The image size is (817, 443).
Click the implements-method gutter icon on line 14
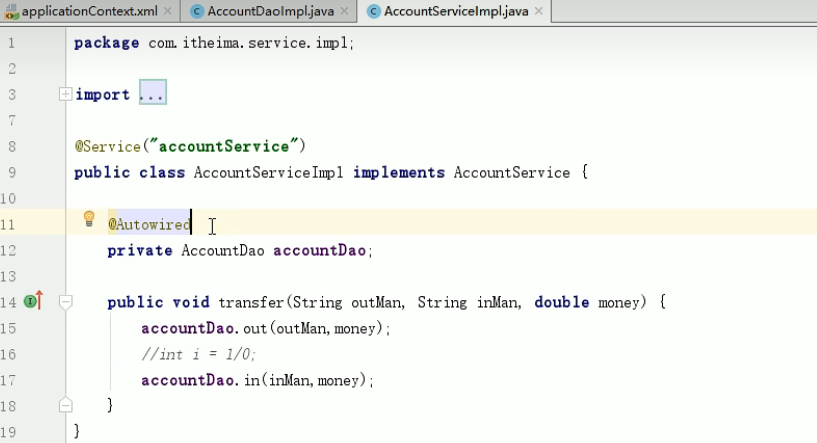pyautogui.click(x=33, y=301)
